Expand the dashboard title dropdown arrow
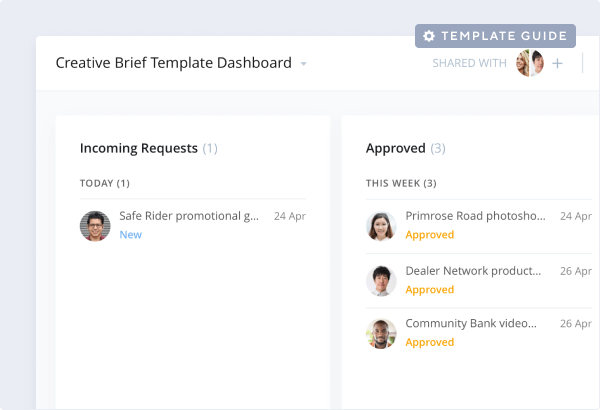The image size is (600, 410). click(x=303, y=64)
